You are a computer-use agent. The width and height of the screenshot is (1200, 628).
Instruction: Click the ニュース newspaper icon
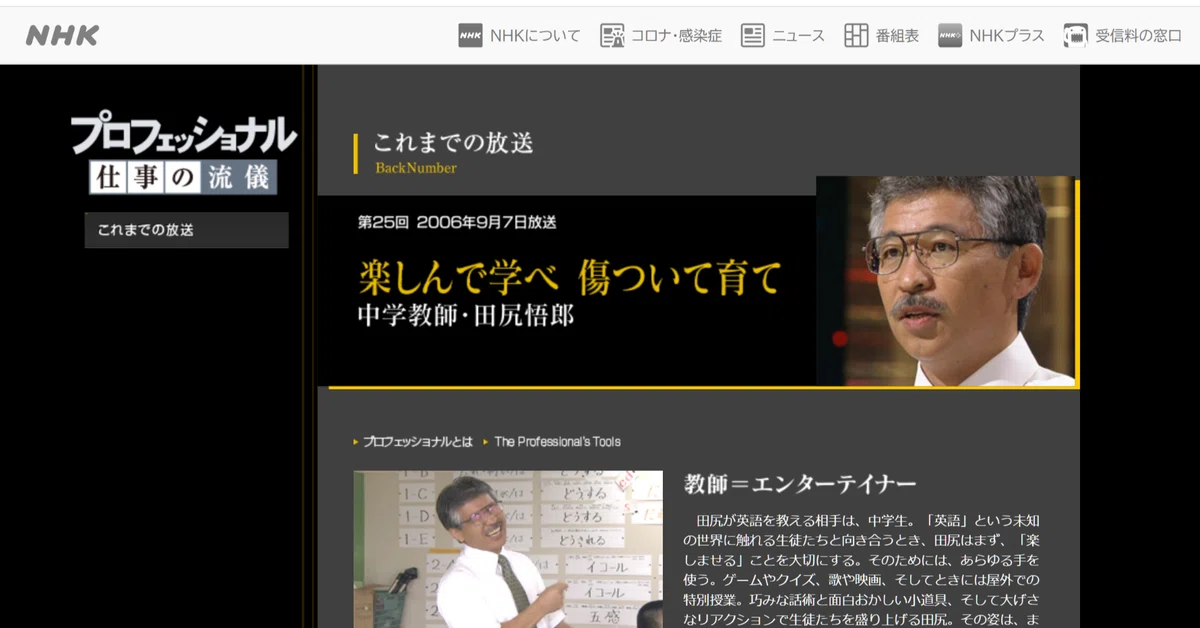[x=753, y=36]
